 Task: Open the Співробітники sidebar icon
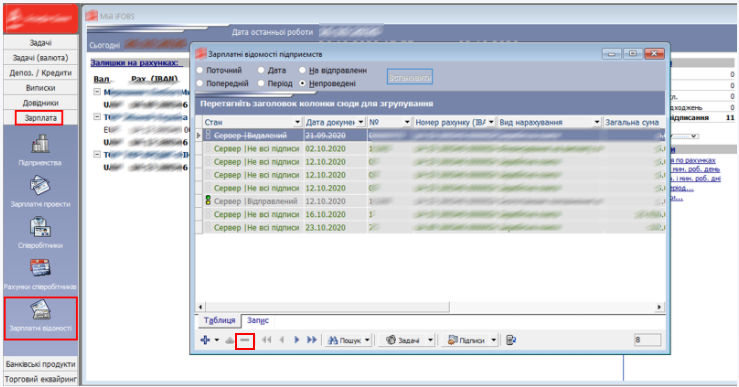pos(41,227)
